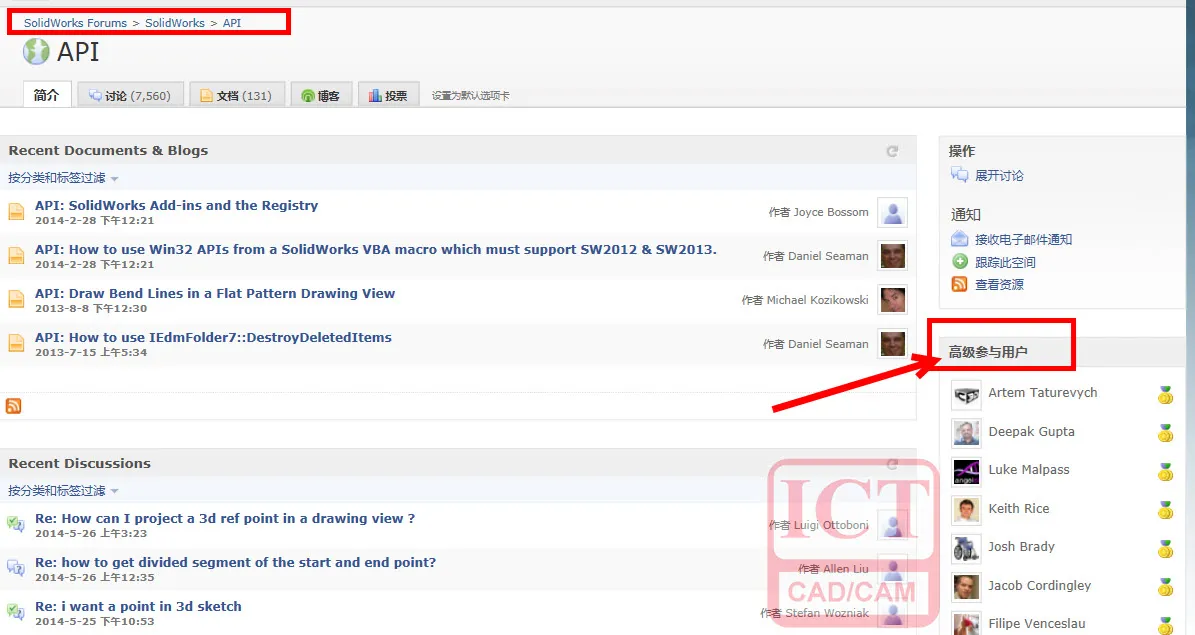
Task: Click Artem Taturevych's gold medal icon
Action: click(x=1165, y=394)
